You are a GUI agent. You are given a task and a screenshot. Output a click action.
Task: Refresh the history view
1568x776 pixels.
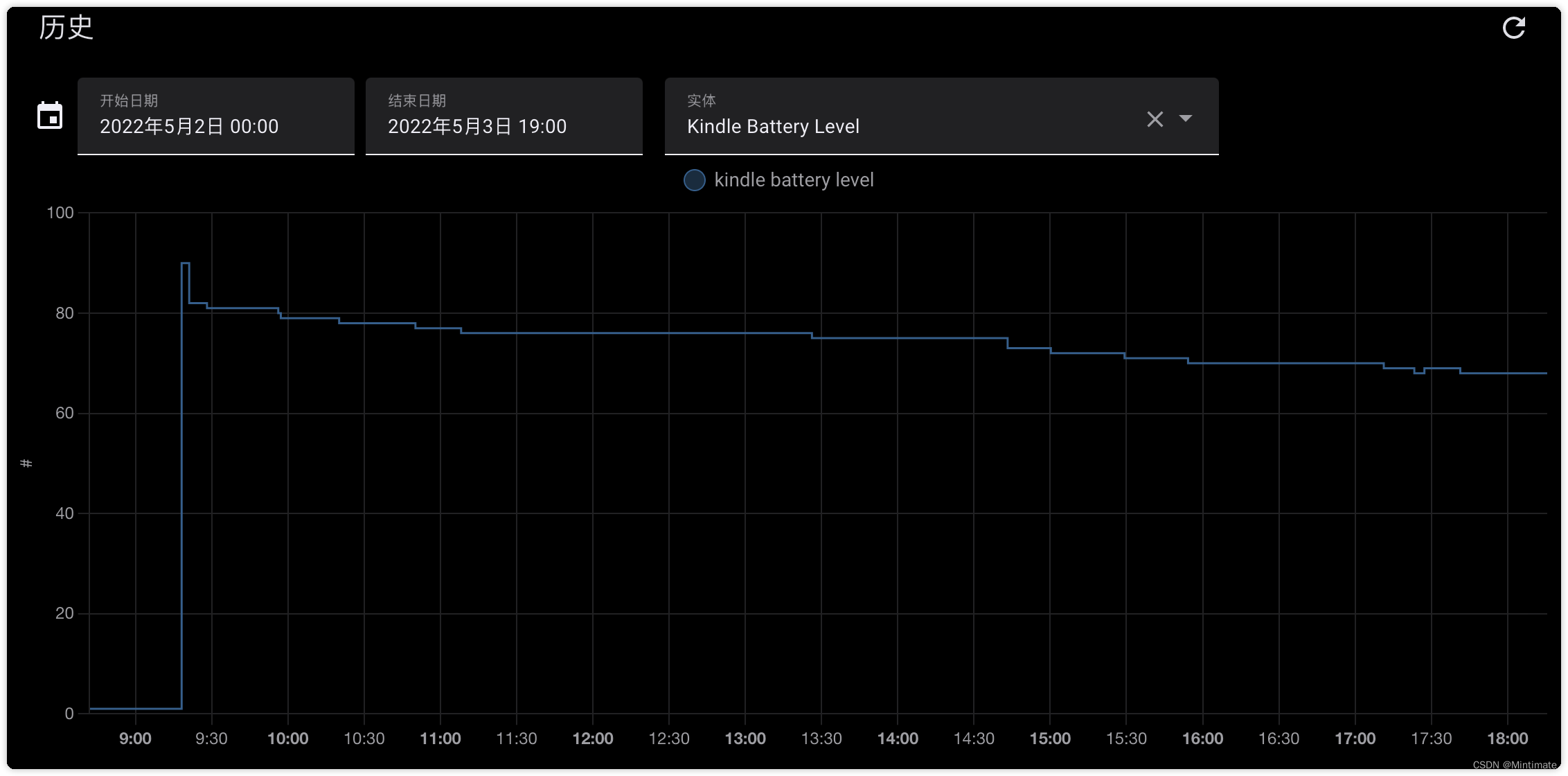(x=1513, y=28)
